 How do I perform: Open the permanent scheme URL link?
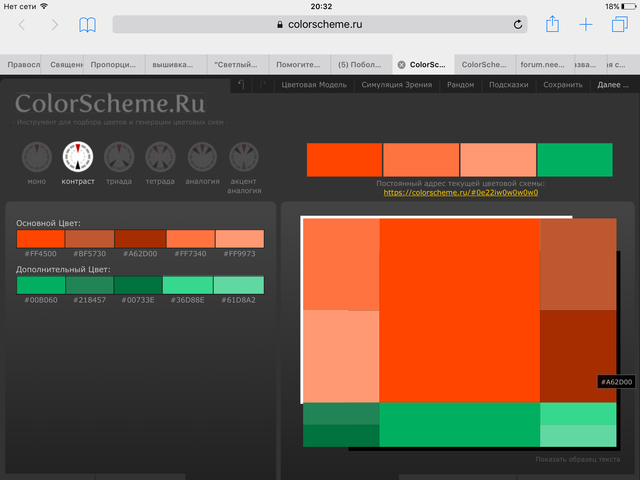coord(460,192)
